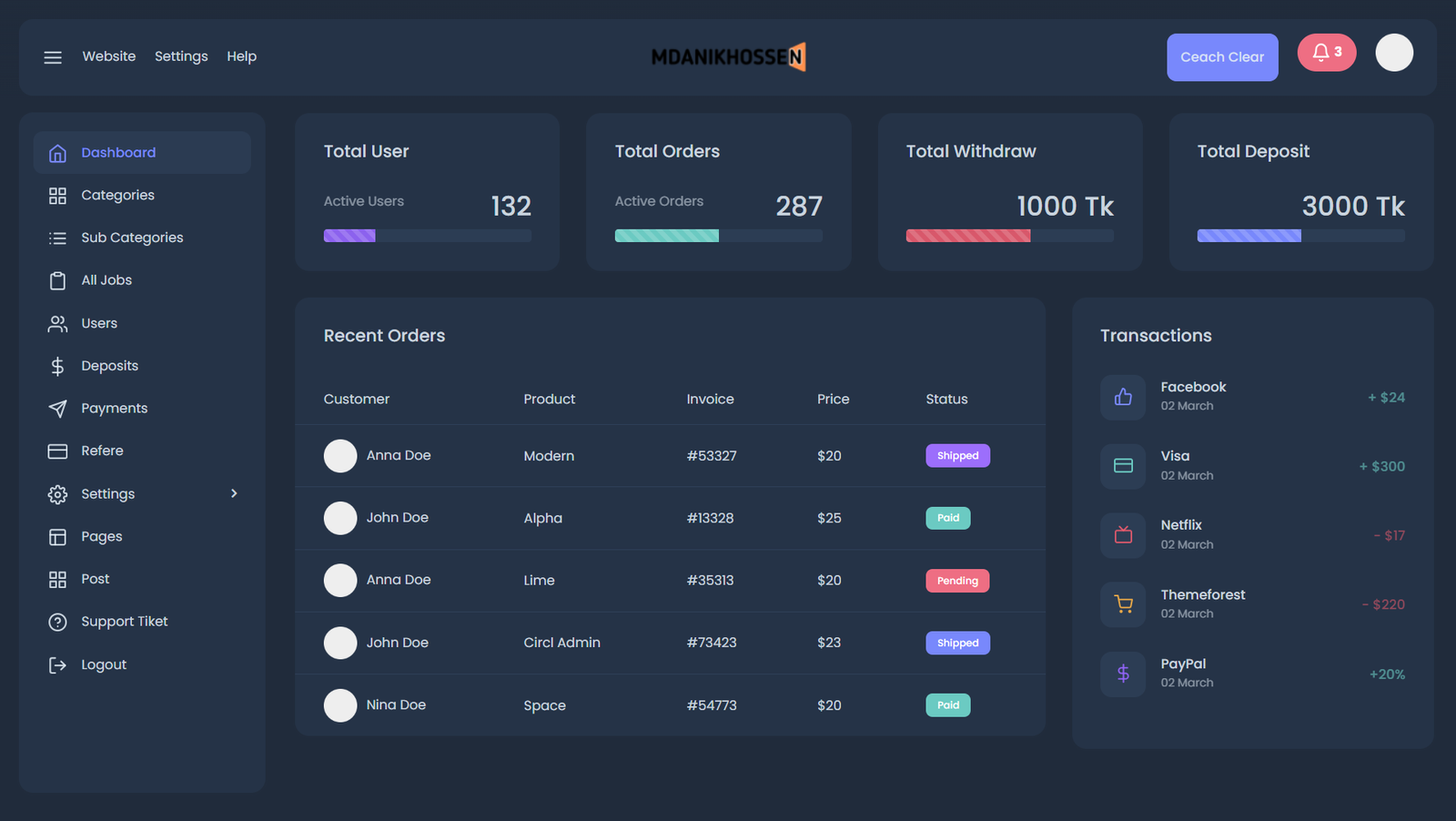Click the Logout arrow icon
This screenshot has height=821, width=1456.
pos(57,665)
